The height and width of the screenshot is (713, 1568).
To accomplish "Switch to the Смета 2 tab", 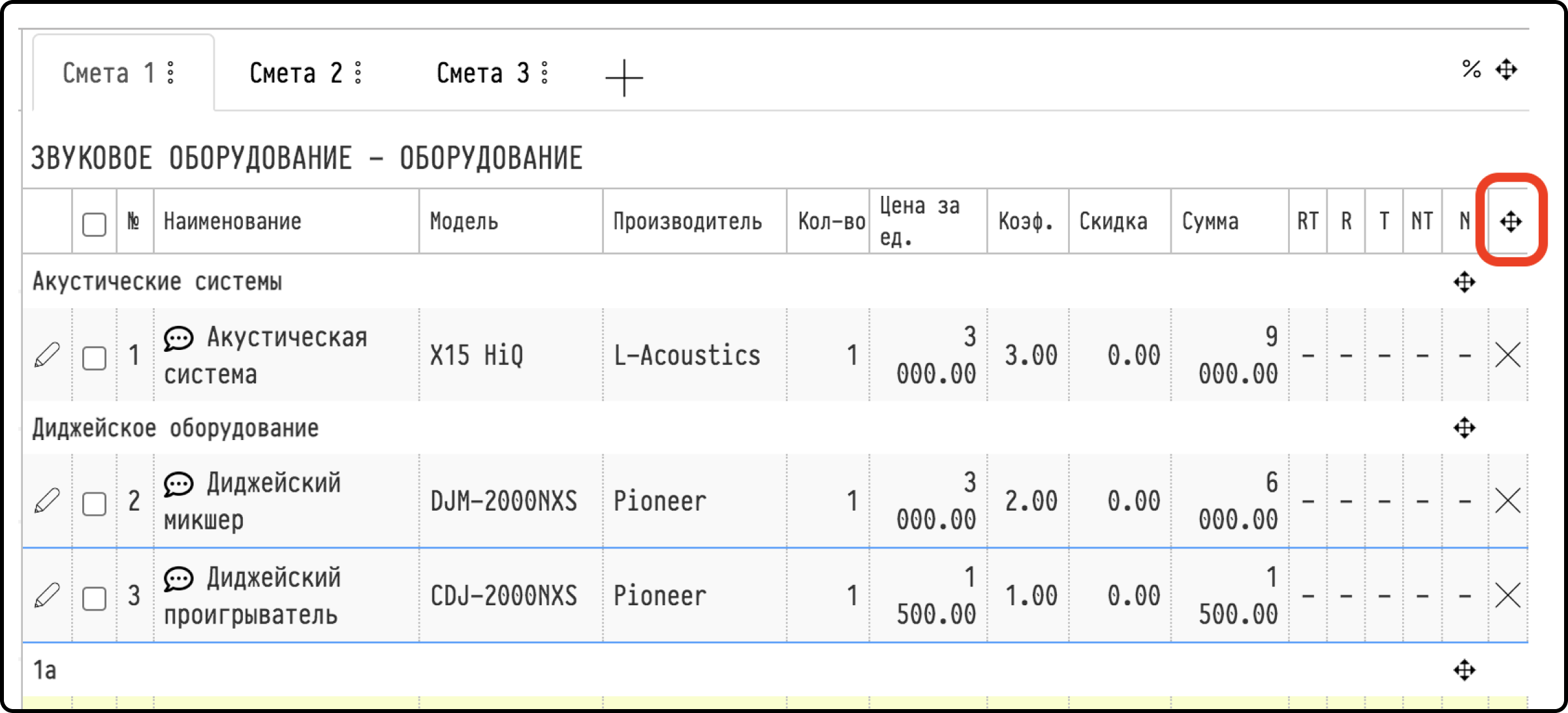I will 296,73.
